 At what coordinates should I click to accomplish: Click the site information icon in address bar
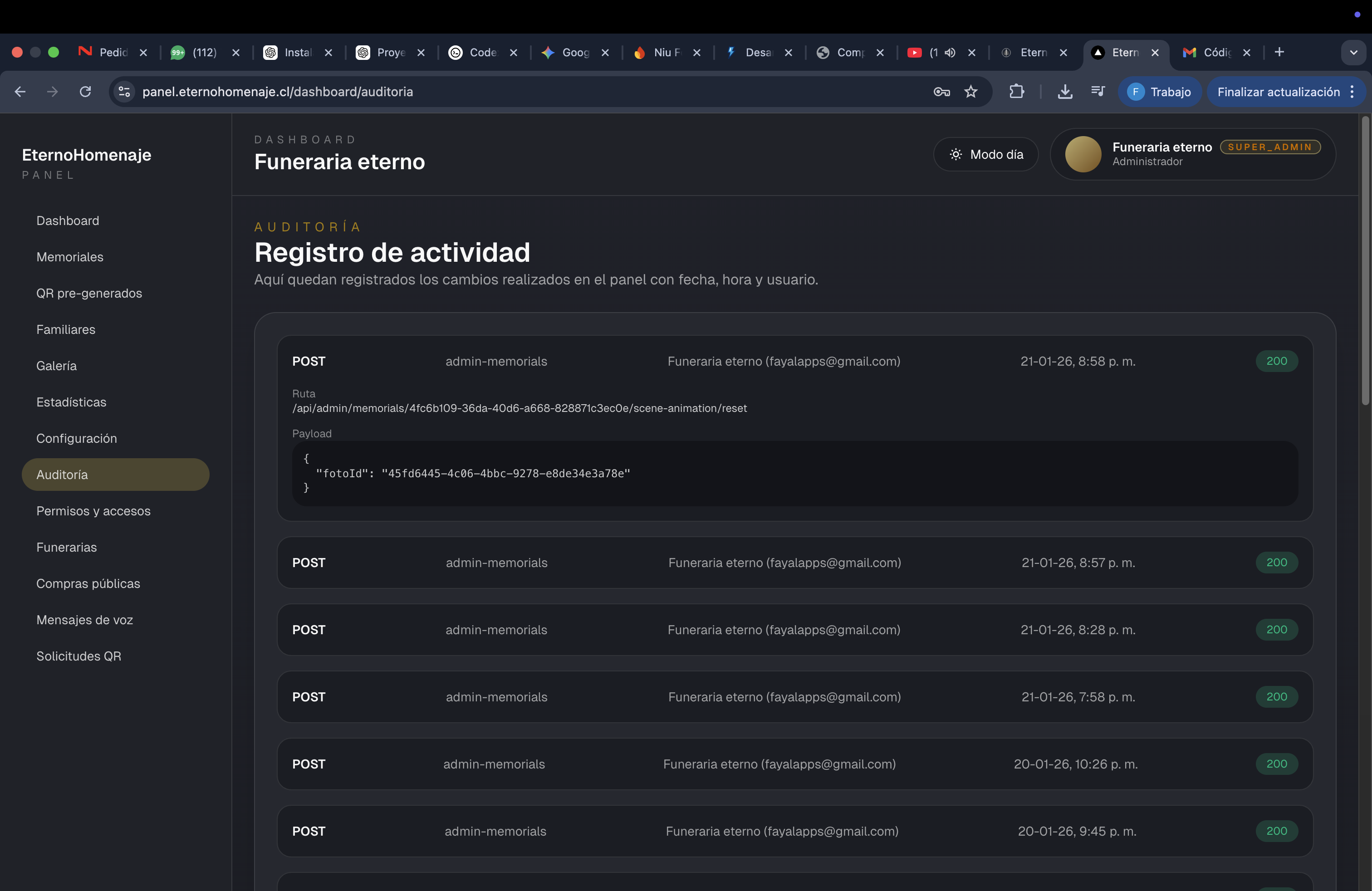124,92
